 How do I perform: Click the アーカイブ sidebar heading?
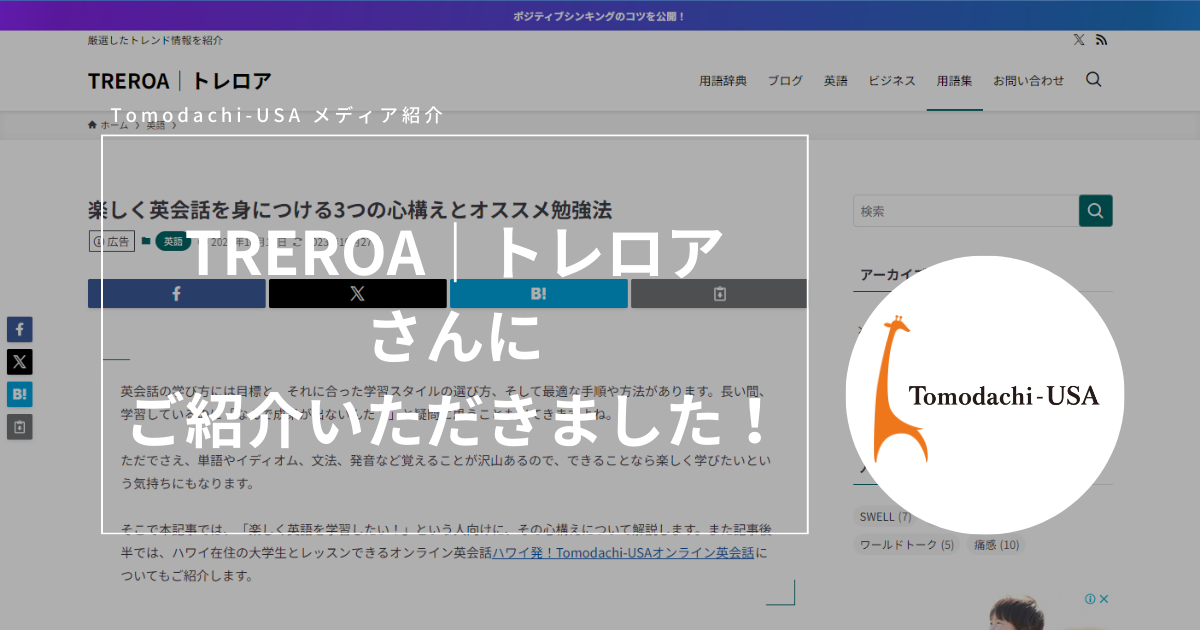[x=896, y=274]
